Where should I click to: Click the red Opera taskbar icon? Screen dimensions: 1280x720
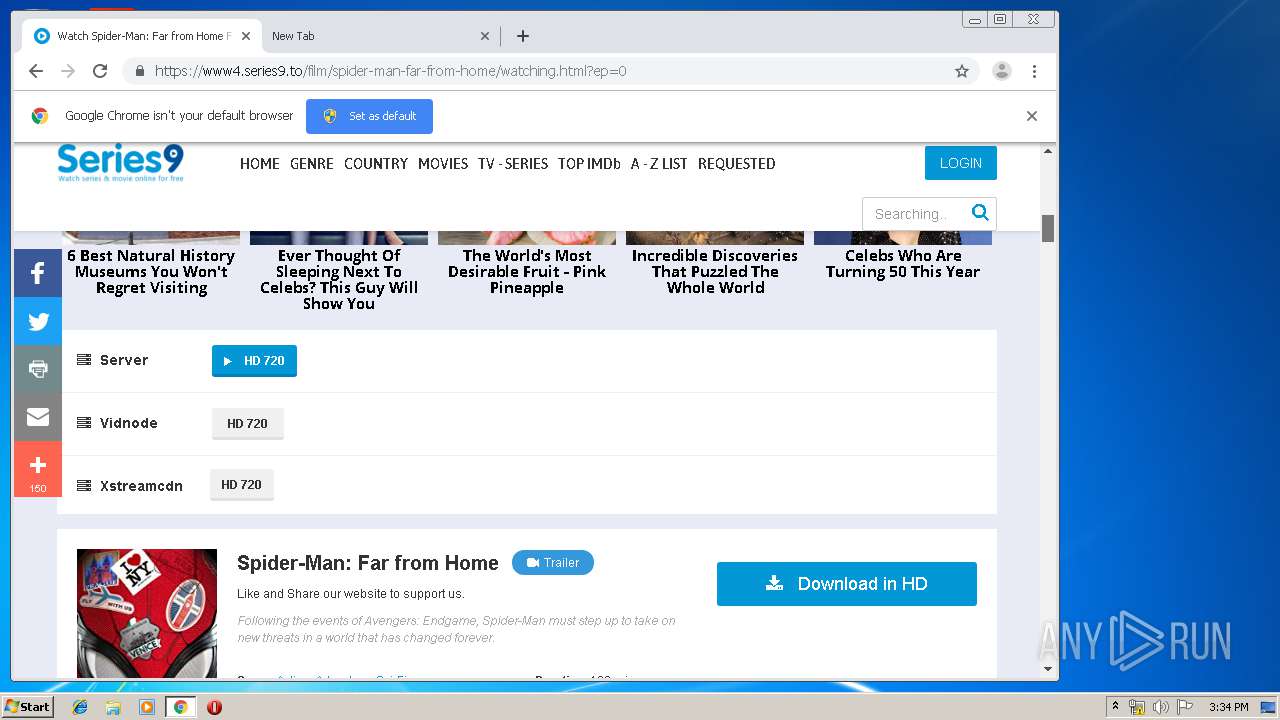click(x=214, y=707)
